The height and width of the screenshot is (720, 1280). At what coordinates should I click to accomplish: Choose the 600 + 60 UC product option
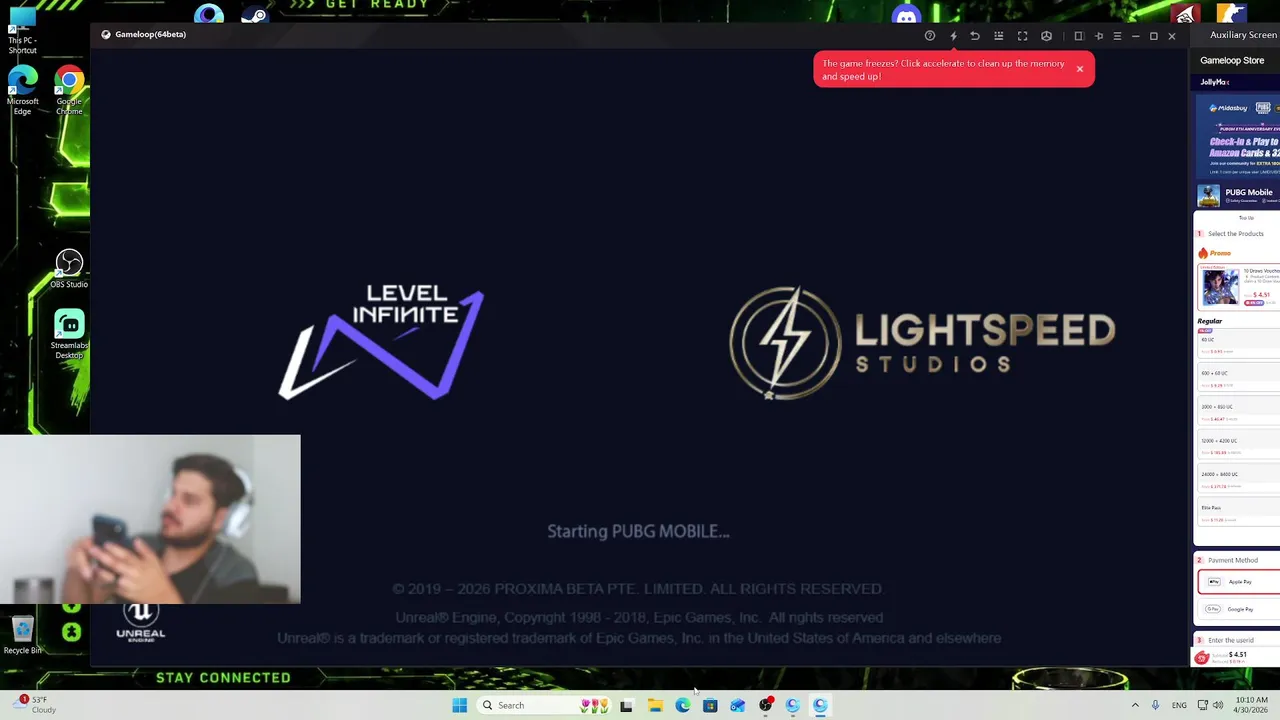(x=1238, y=378)
